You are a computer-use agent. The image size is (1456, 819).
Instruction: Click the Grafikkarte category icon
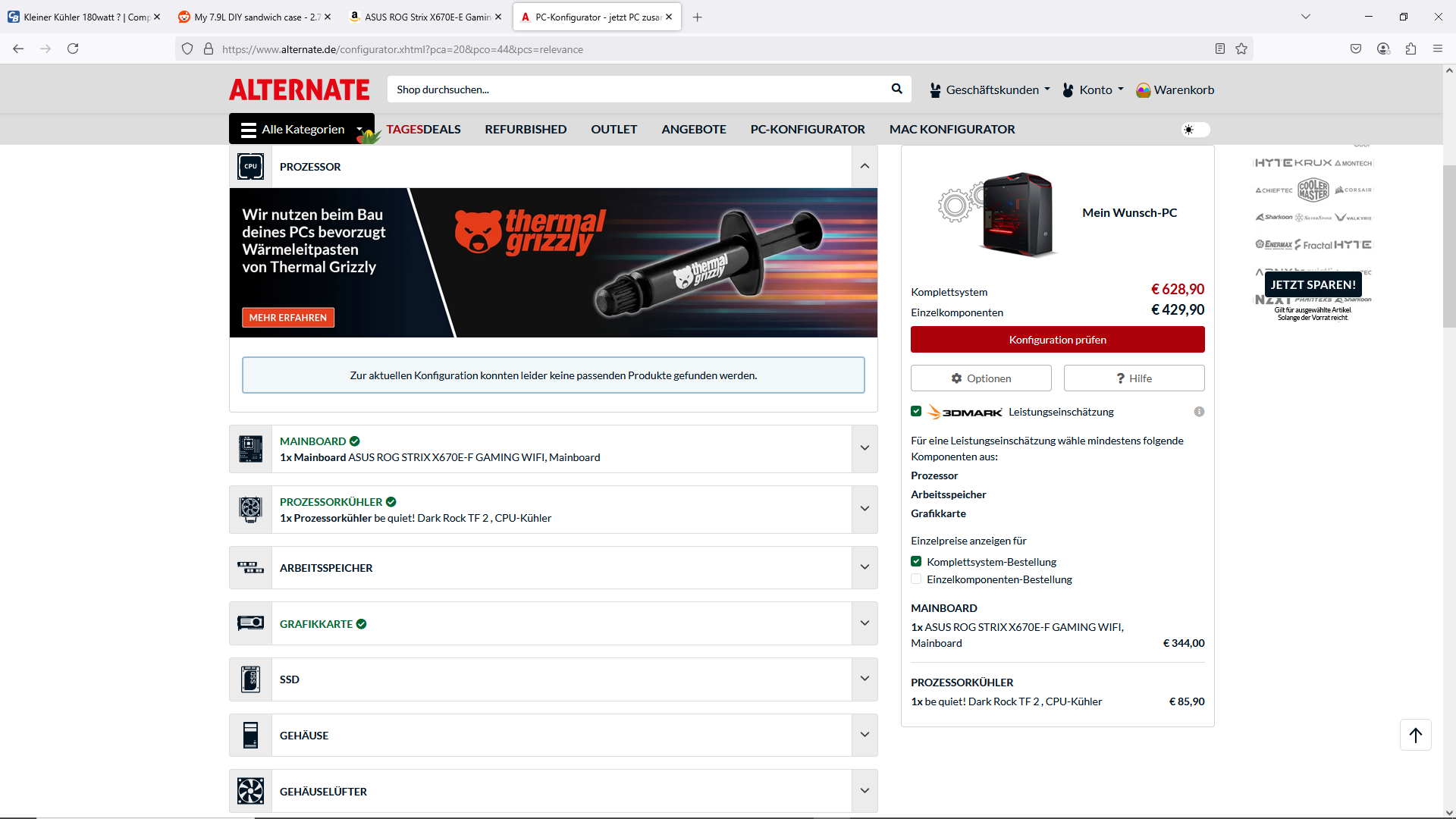(x=251, y=623)
